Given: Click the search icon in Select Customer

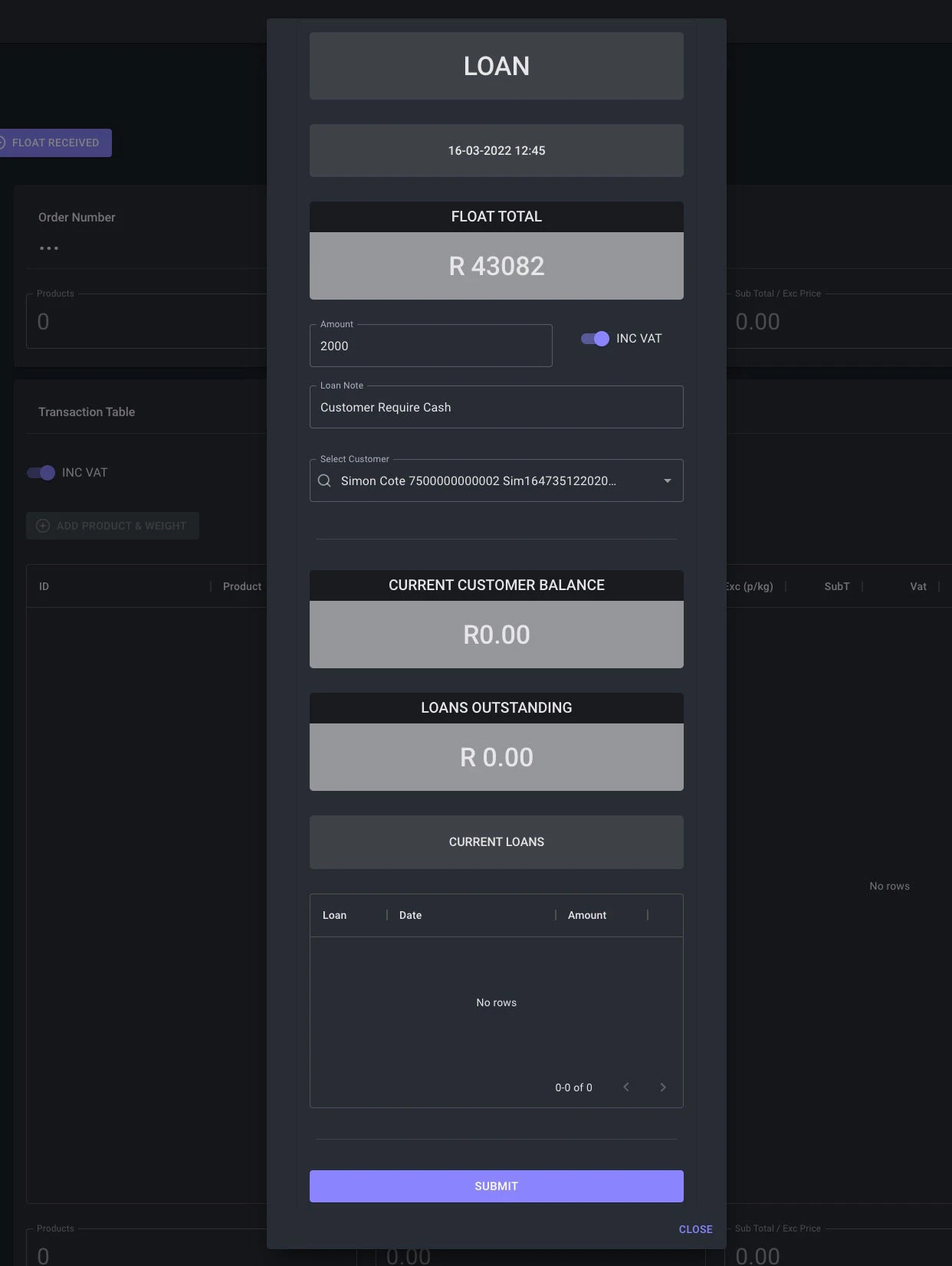Looking at the screenshot, I should pyautogui.click(x=324, y=480).
